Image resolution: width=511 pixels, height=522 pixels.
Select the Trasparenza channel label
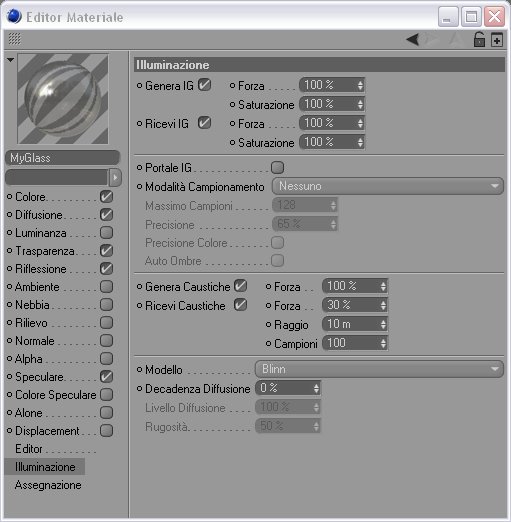coord(45,251)
